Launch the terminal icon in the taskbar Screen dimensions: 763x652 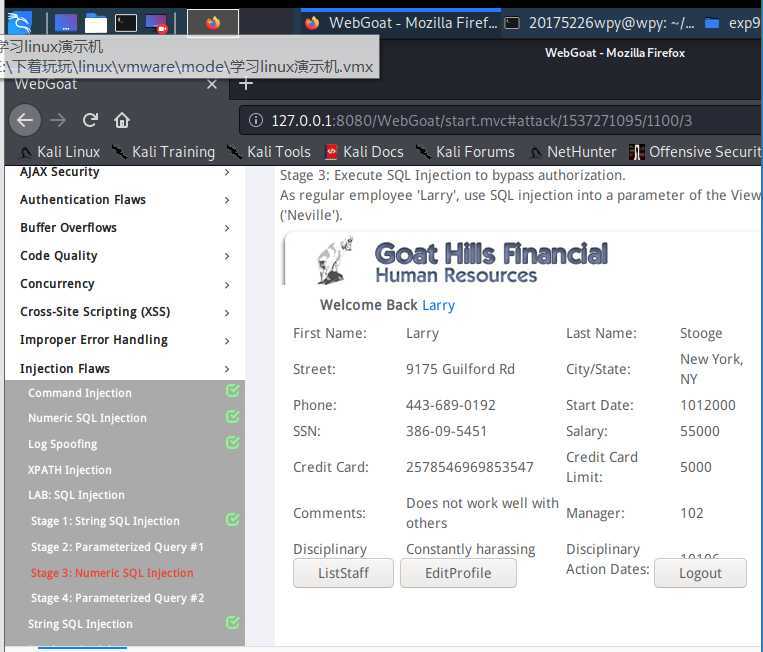click(126, 23)
